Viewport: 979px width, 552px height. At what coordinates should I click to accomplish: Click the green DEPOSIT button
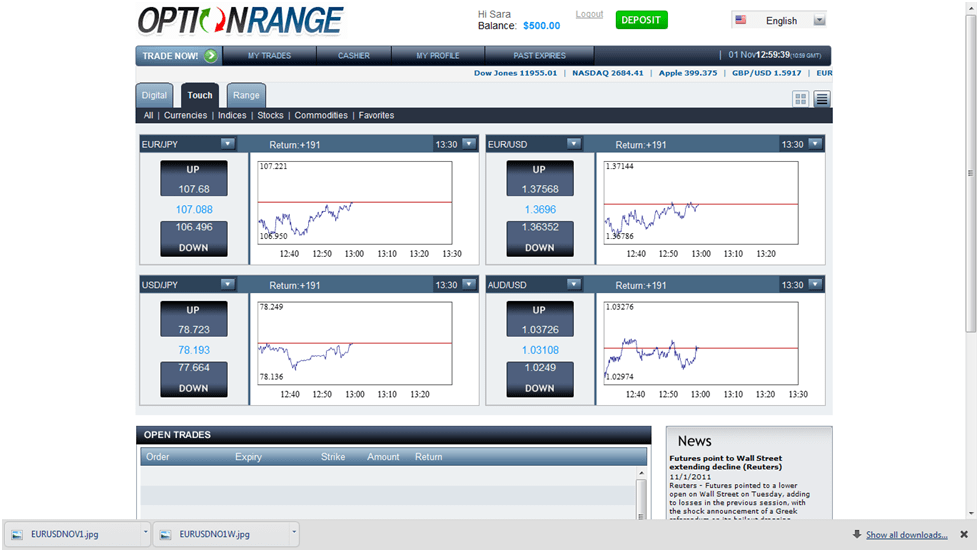pos(641,20)
